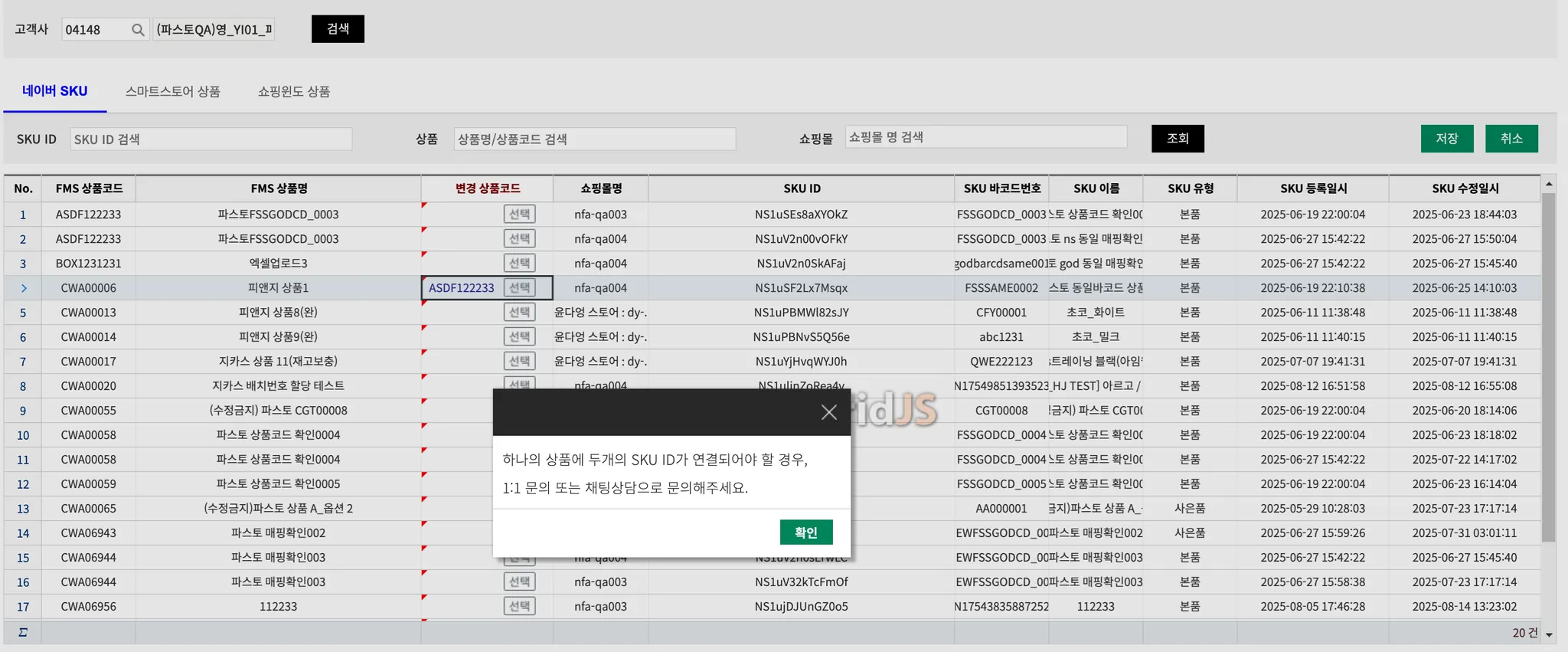The width and height of the screenshot is (1568, 652).
Task: Click the SKU 이름 column header
Action: pyautogui.click(x=1096, y=188)
